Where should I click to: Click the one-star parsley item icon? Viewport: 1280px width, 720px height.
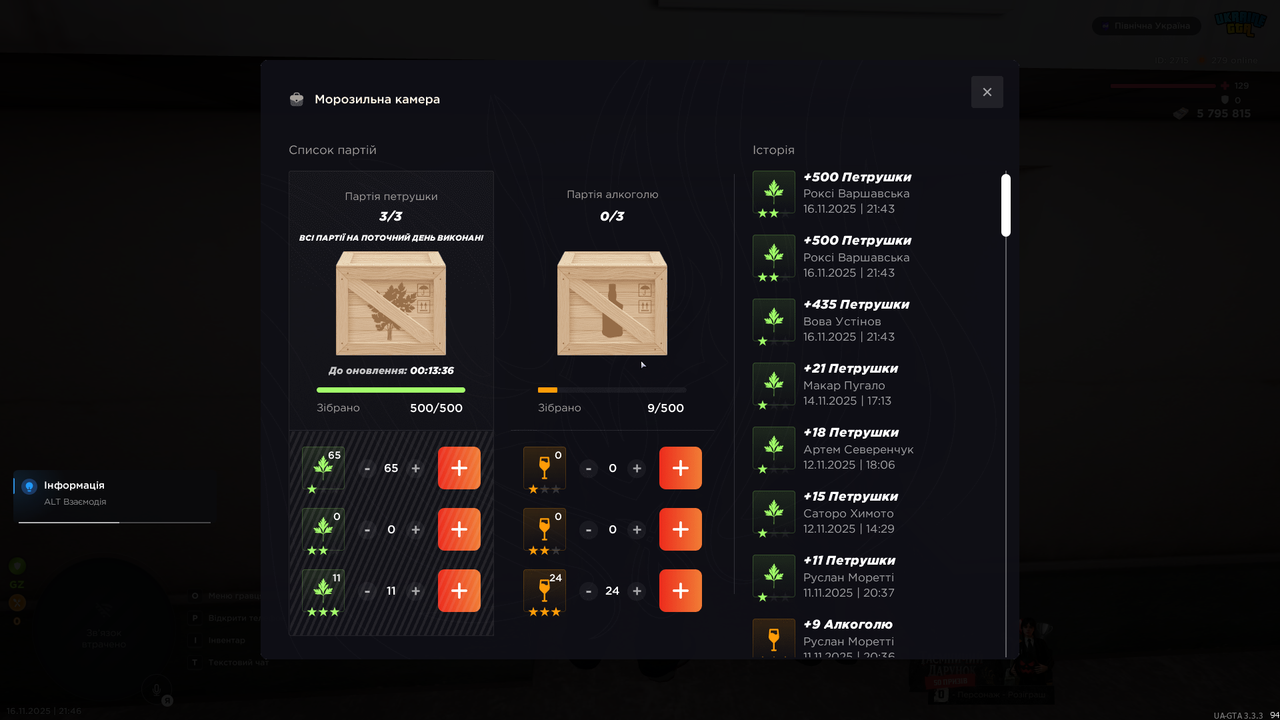tap(323, 467)
